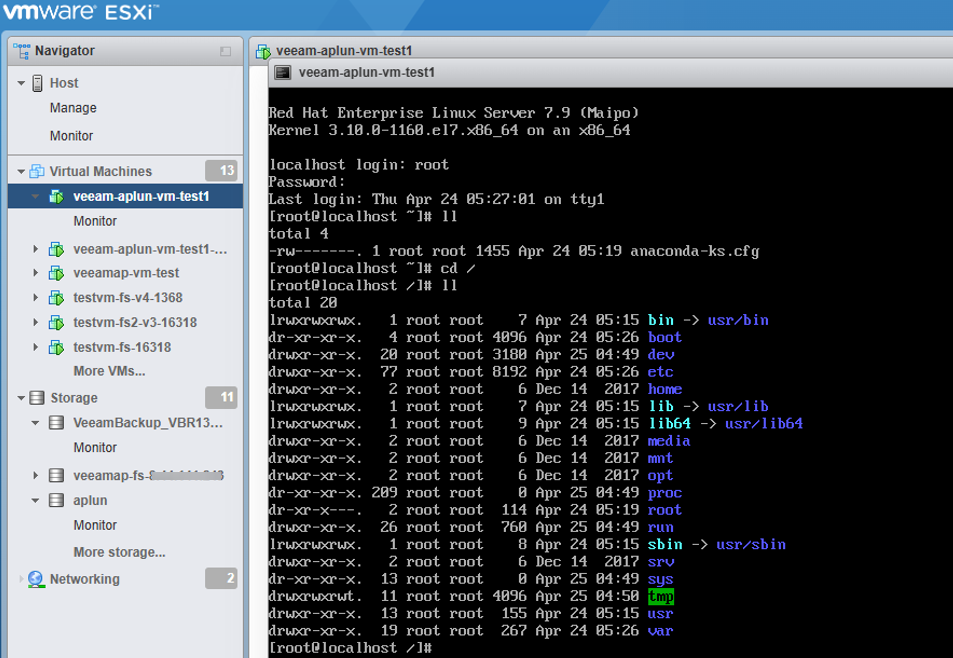Viewport: 953px width, 658px height.
Task: Click the icon of the truncated veeam-aplun-vm-test1-... VM
Action: click(57, 249)
